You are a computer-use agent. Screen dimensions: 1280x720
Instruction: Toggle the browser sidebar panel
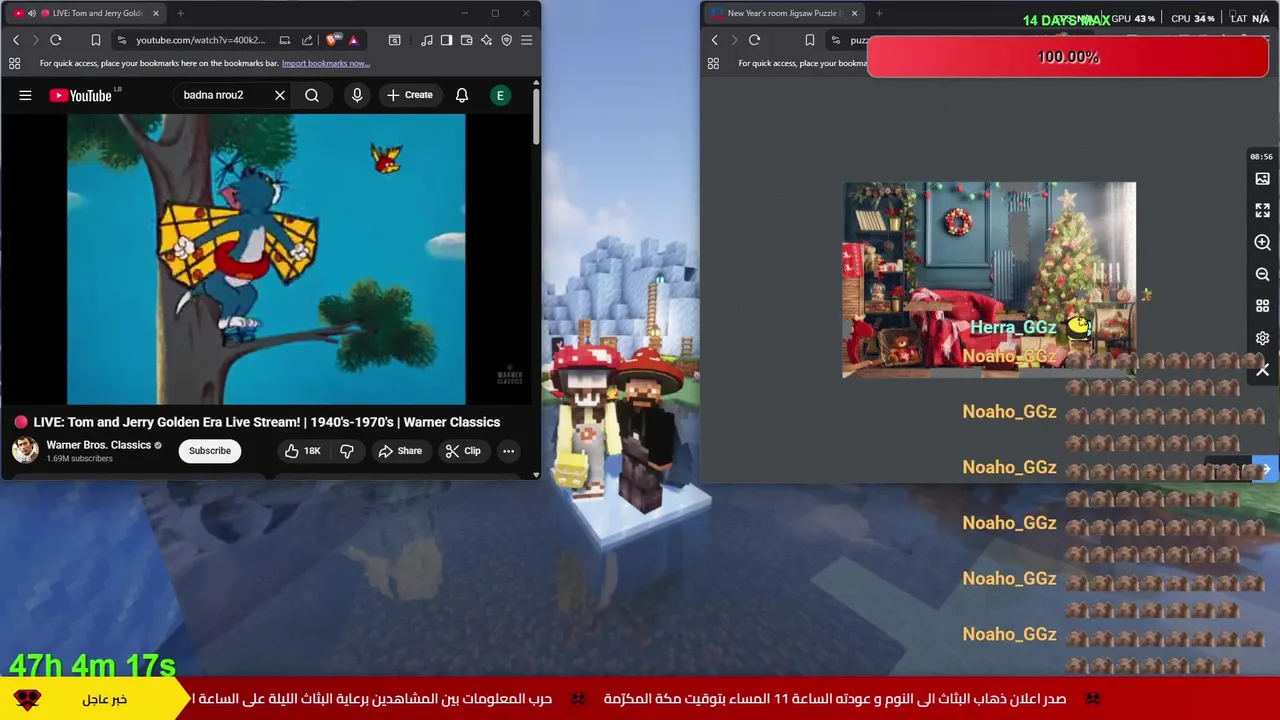point(446,40)
